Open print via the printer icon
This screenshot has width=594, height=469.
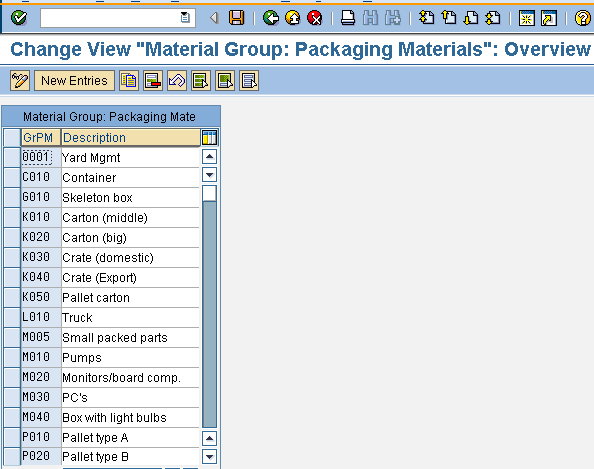click(x=348, y=18)
